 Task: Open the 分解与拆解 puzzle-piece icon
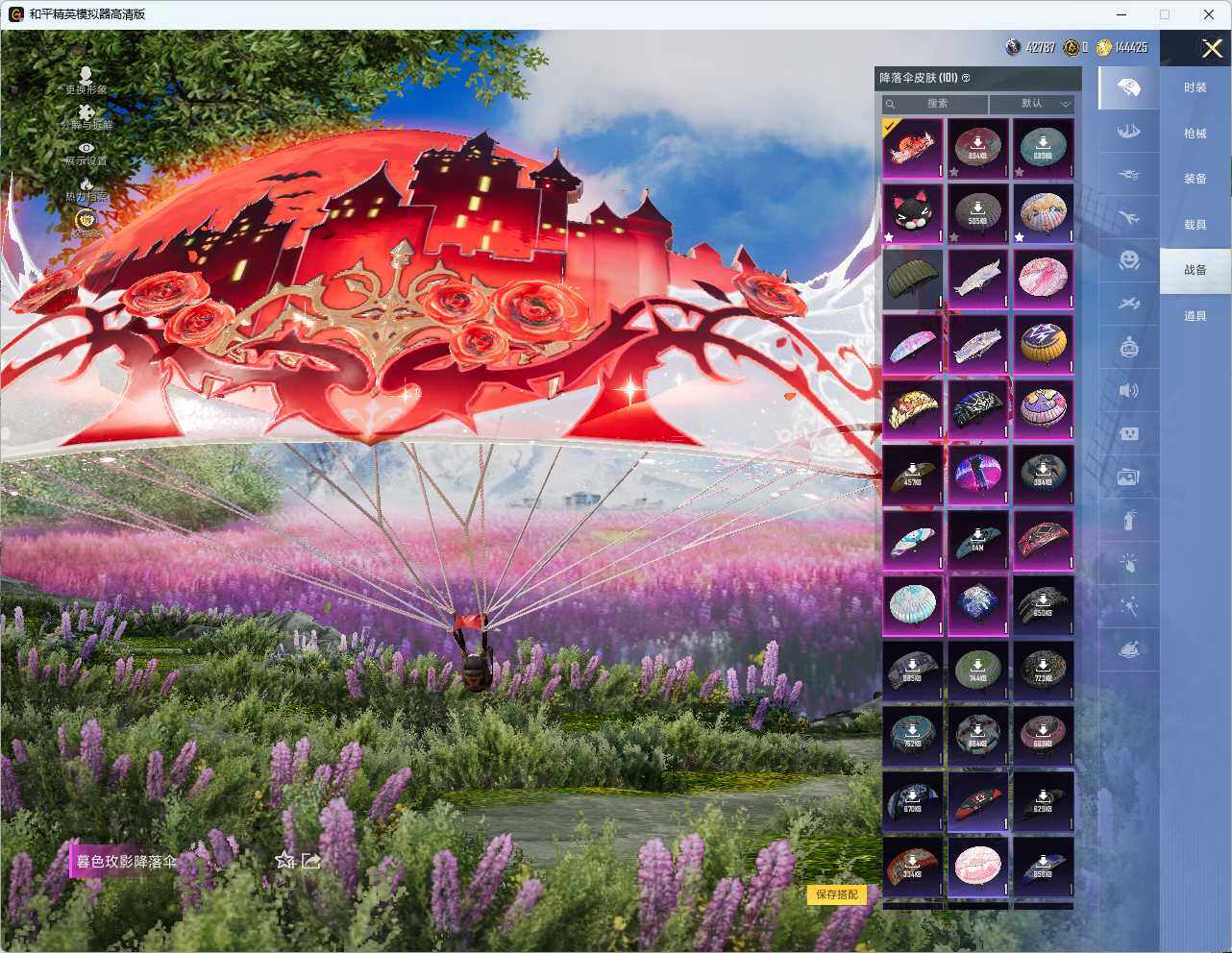pyautogui.click(x=86, y=111)
